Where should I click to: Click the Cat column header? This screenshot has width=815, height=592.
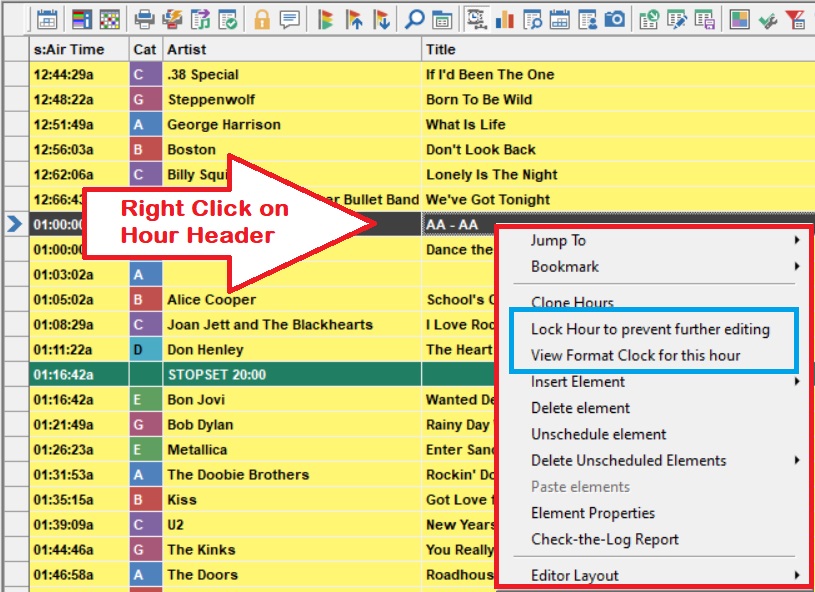pos(146,49)
